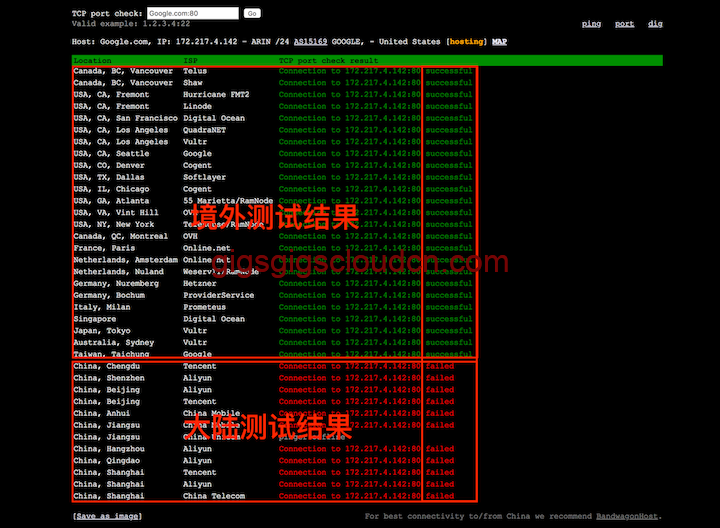Click the China, Qingdao location
This screenshot has width=720, height=528.
point(107,461)
